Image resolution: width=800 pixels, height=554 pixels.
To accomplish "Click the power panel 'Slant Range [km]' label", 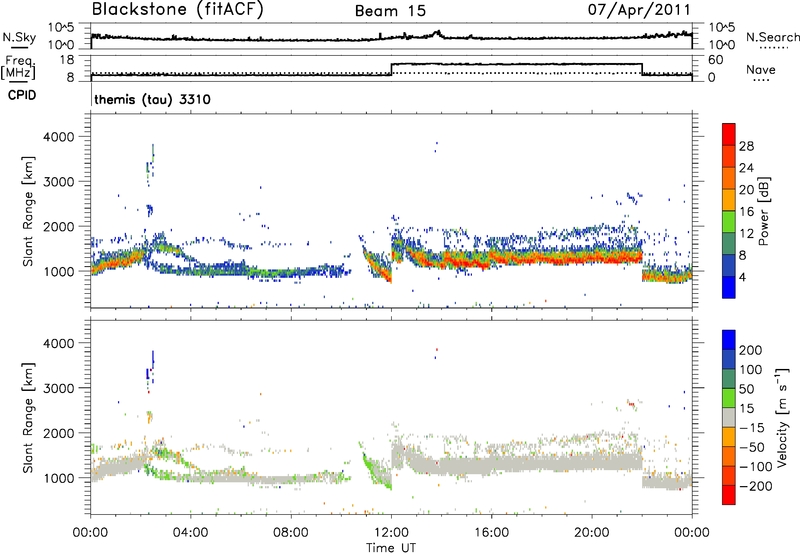I will 28,211.
